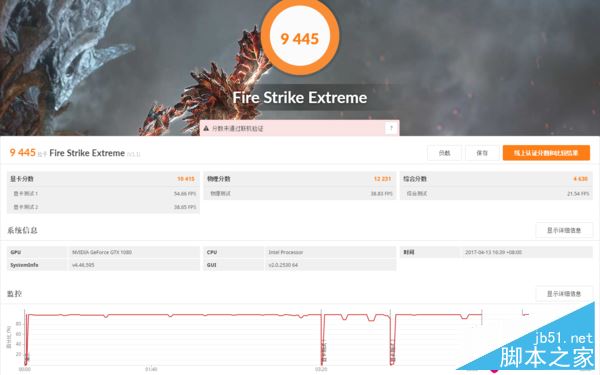Screen dimensions: 600x375
Task: Click the GUI version value
Action: coord(283,265)
